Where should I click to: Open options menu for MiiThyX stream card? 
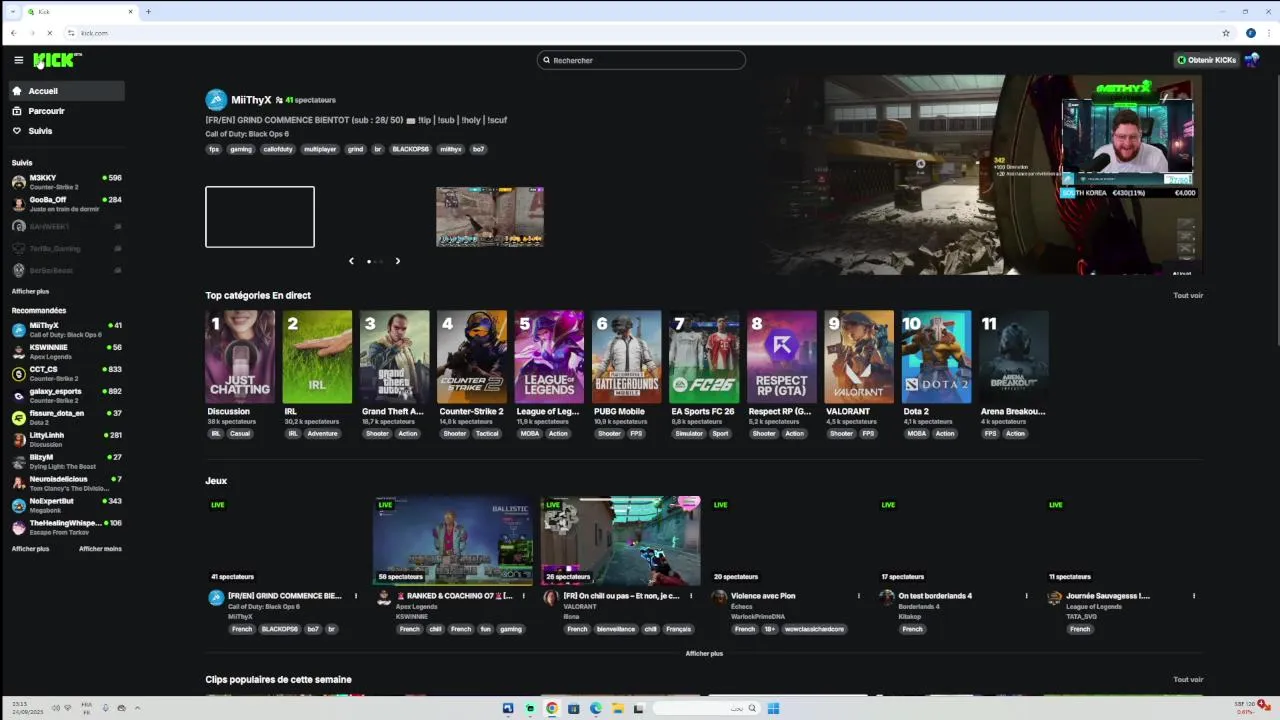pyautogui.click(x=355, y=596)
